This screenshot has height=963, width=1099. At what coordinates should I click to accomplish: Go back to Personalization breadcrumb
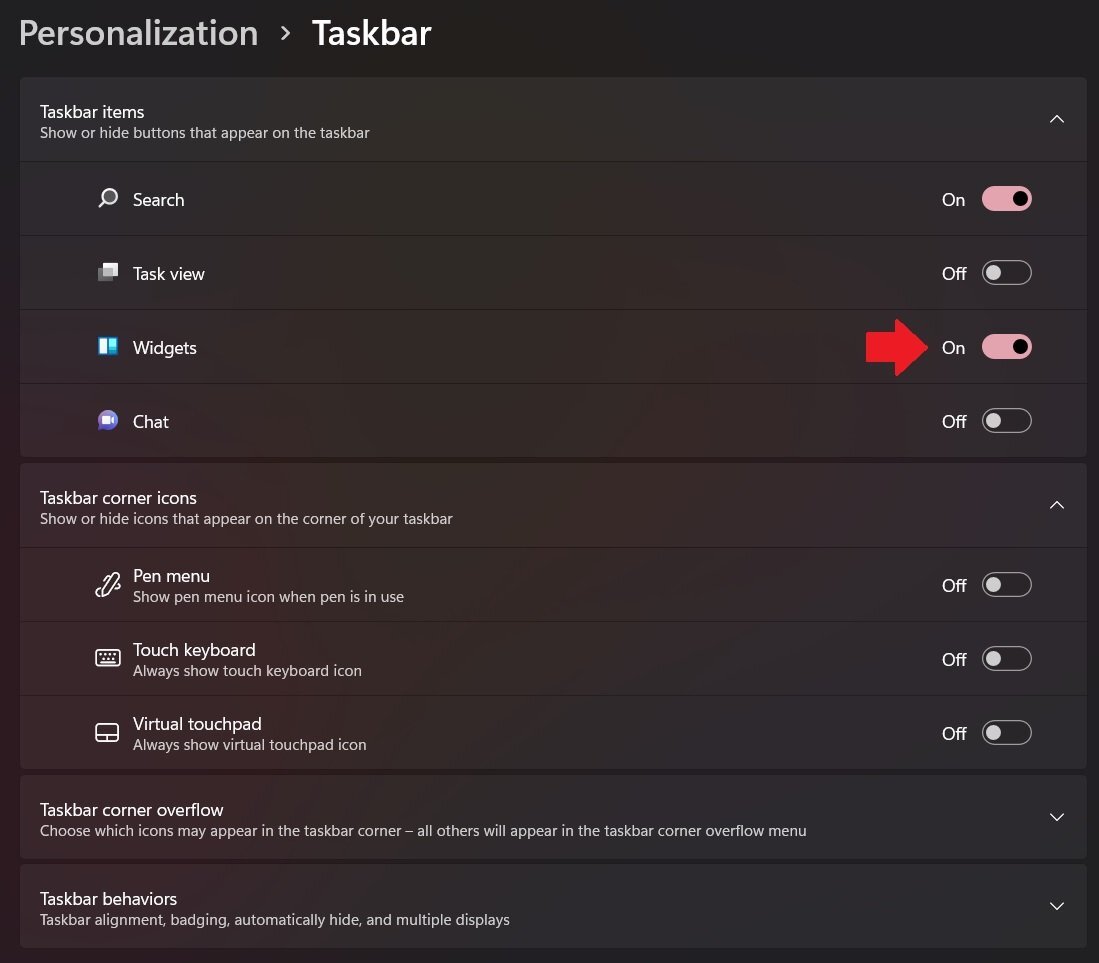[x=139, y=34]
